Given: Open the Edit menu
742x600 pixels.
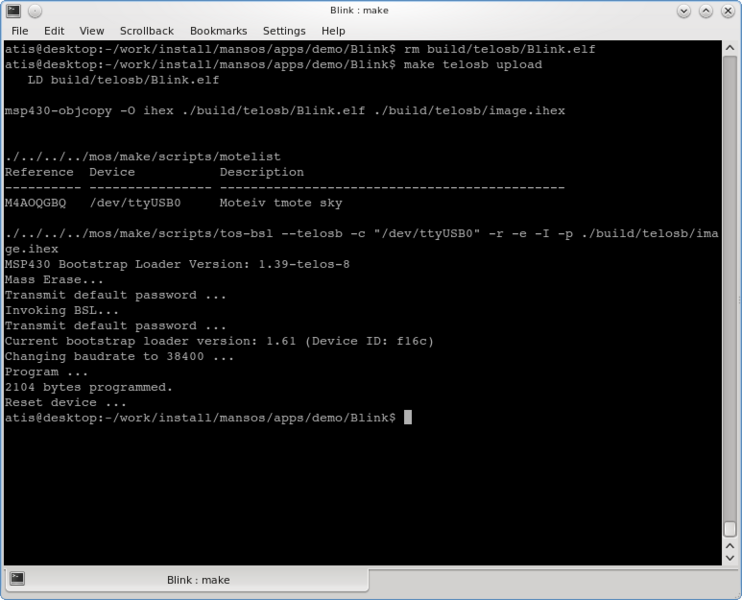Looking at the screenshot, I should pos(53,31).
